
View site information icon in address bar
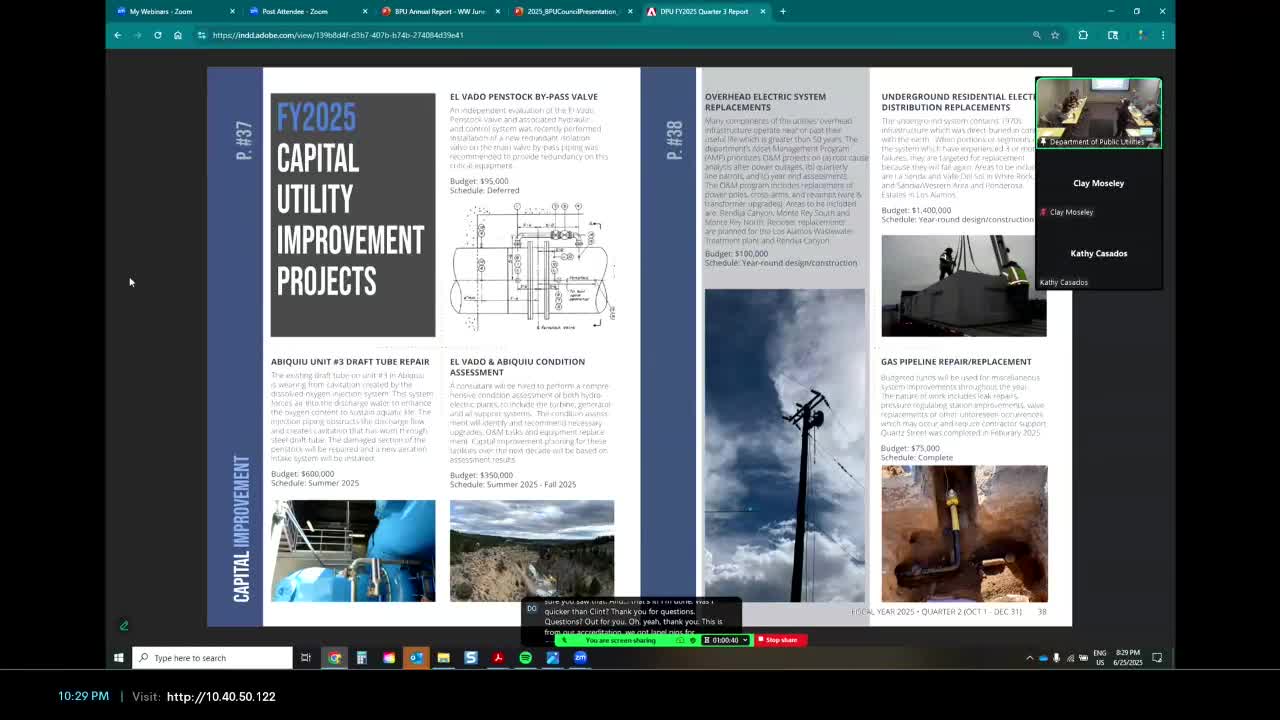[x=202, y=35]
